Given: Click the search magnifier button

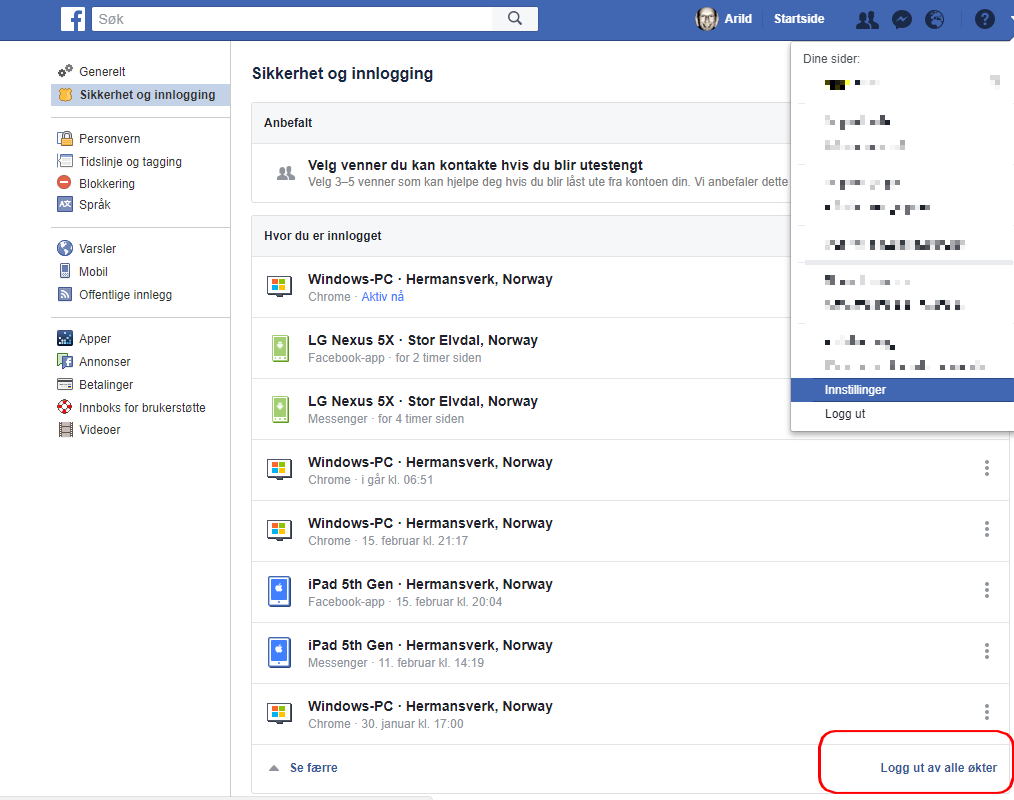Looking at the screenshot, I should pos(515,19).
